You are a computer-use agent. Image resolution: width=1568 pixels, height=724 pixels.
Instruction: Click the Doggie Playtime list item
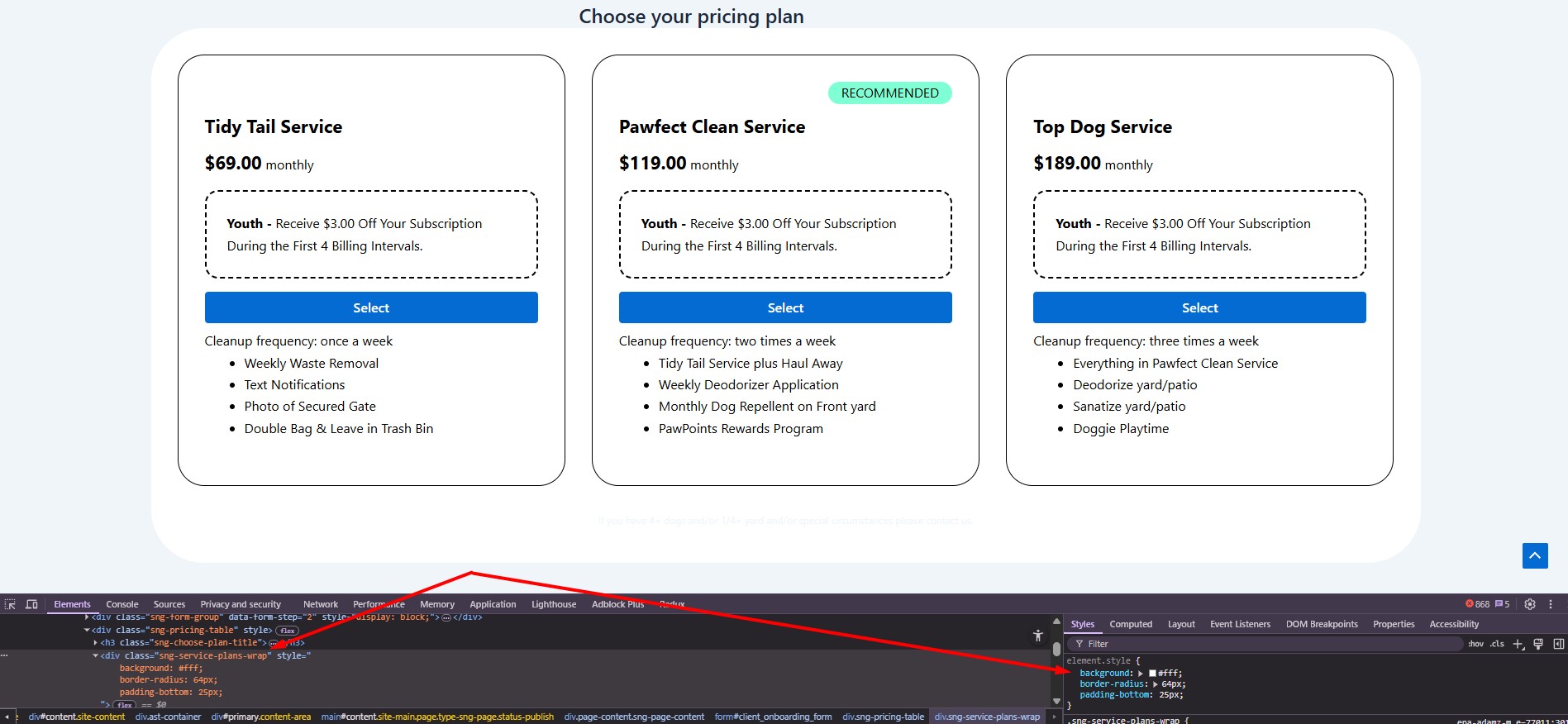click(1121, 428)
